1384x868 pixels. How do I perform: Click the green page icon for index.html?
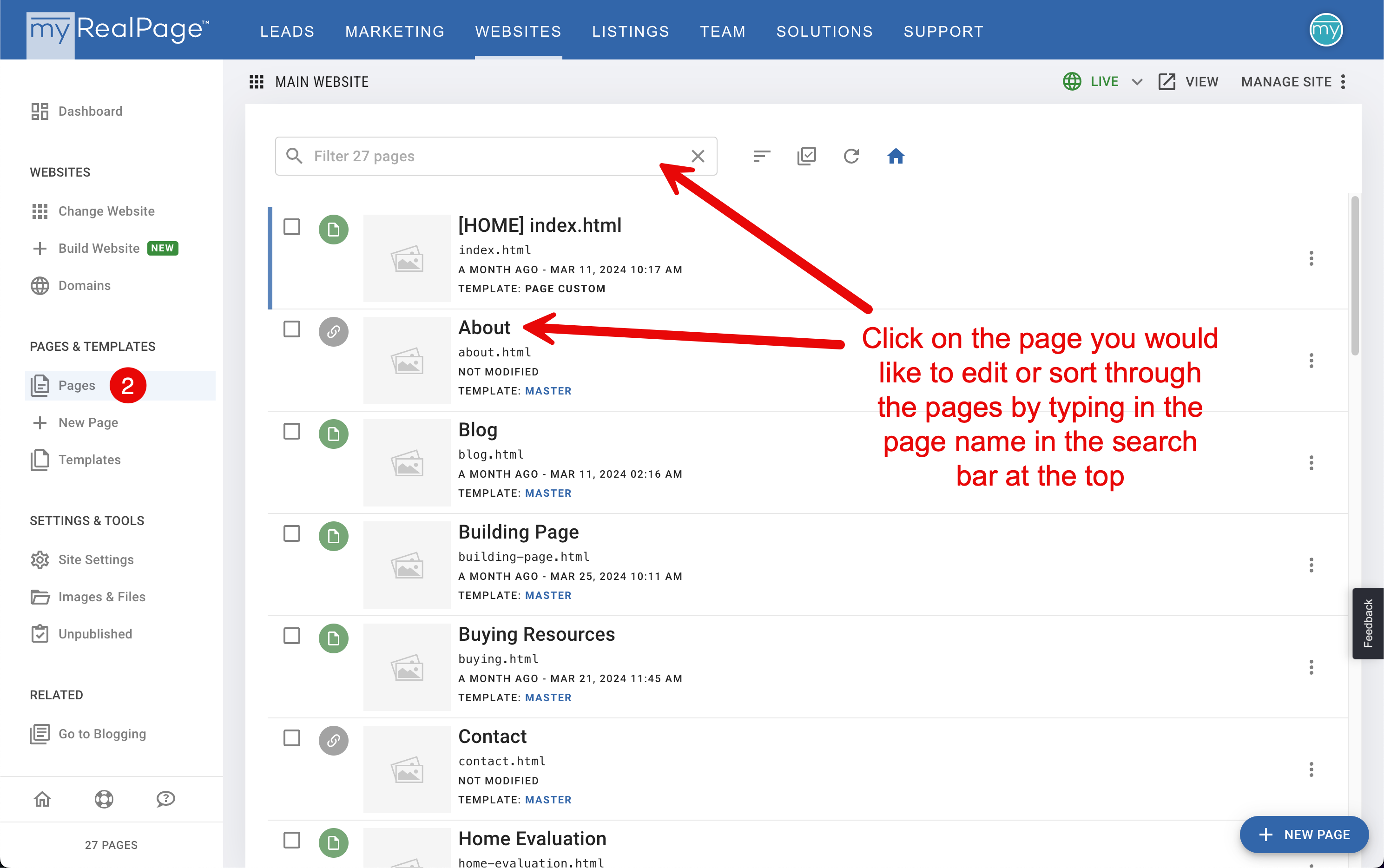tap(334, 230)
